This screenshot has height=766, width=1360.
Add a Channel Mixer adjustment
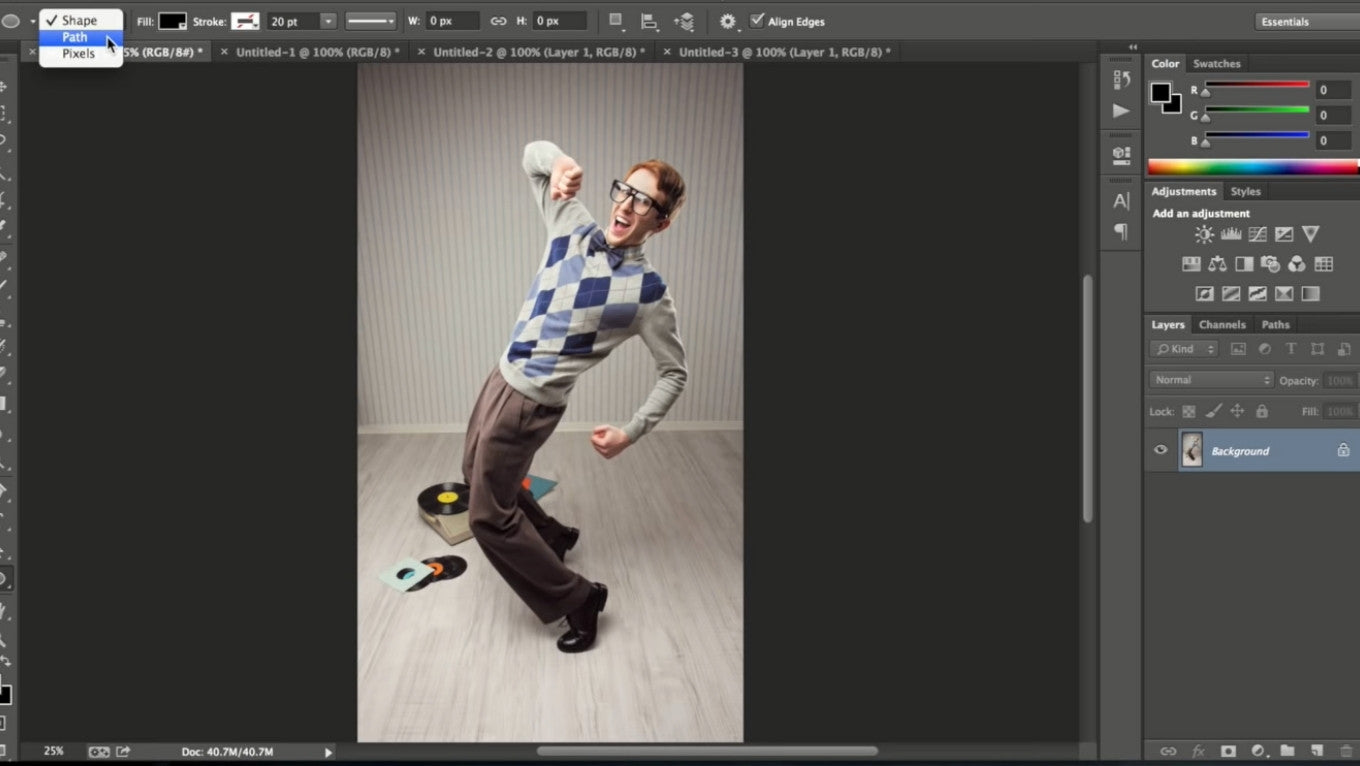(x=1297, y=264)
